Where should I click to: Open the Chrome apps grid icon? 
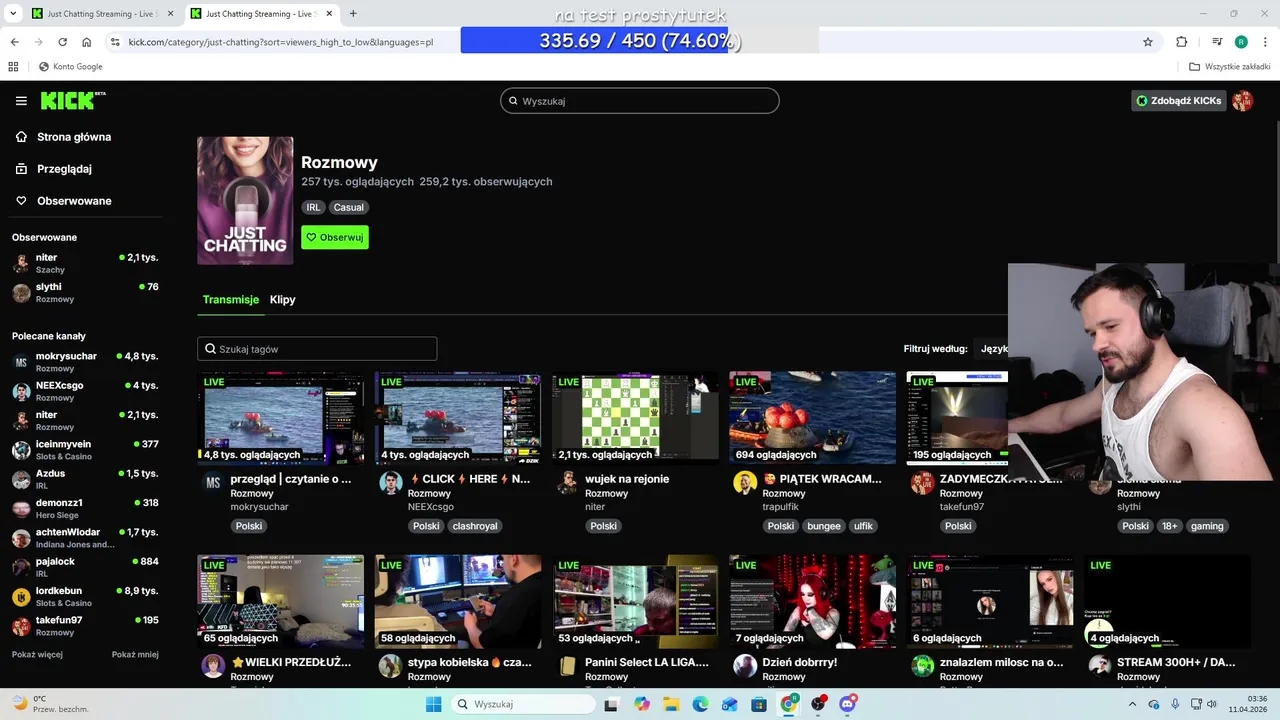tap(13, 67)
